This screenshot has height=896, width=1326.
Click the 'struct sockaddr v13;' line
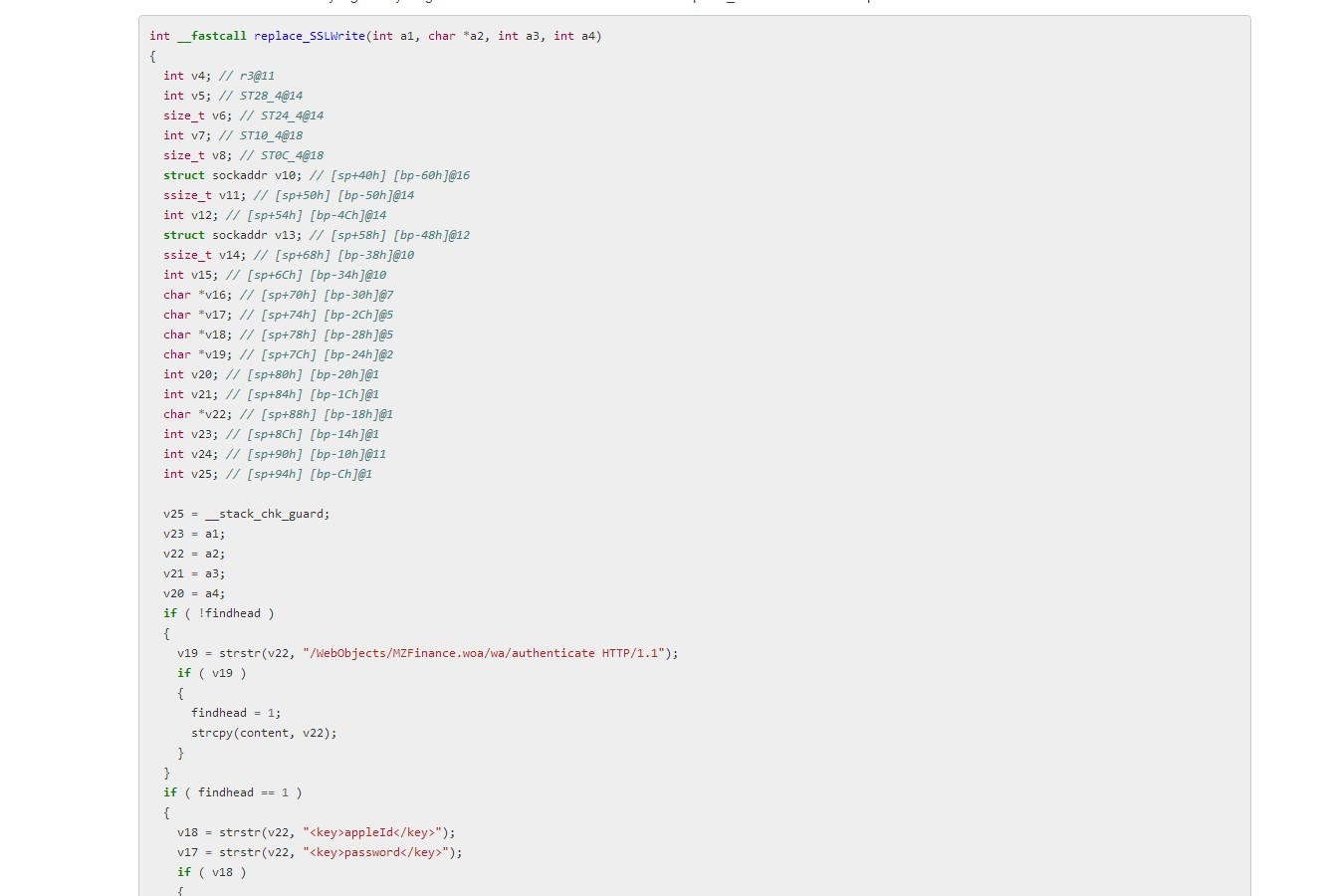(x=317, y=235)
